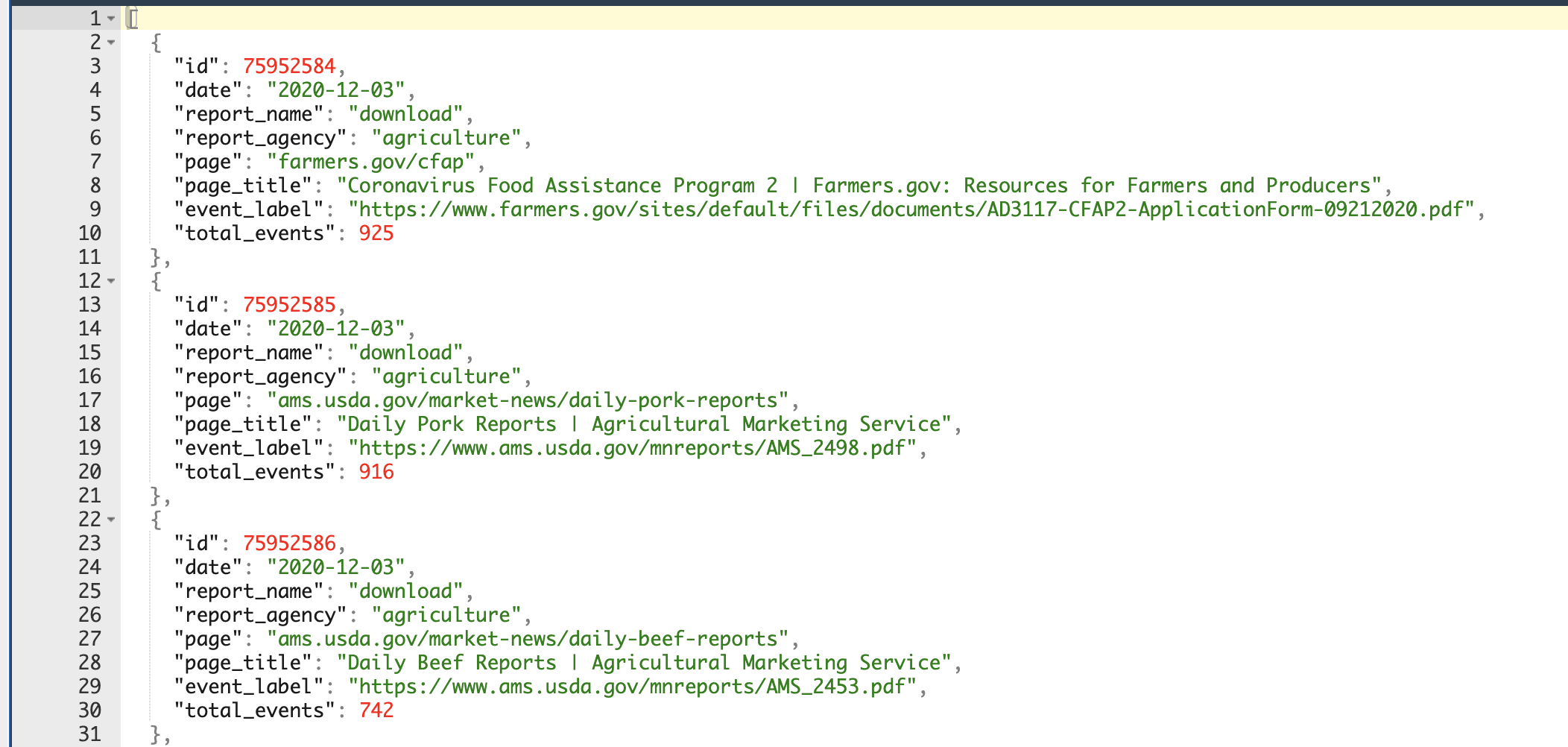Click the "agriculture" value on line 6
1568x747 pixels.
446,138
